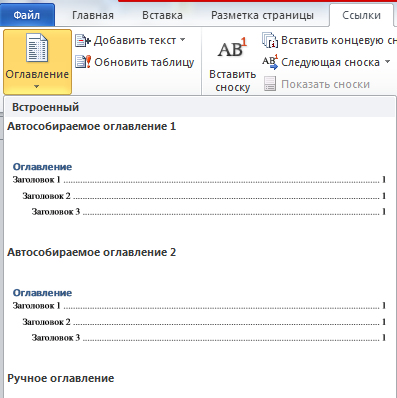Switch to the Вставка tab
Screen dimensions: 397x398
[162, 15]
